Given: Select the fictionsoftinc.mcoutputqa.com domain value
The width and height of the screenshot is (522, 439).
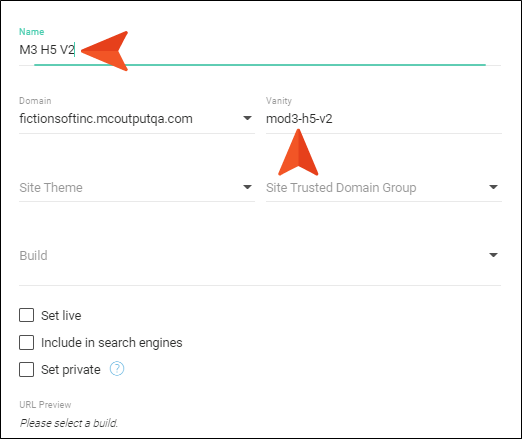Looking at the screenshot, I should pyautogui.click(x=106, y=119).
